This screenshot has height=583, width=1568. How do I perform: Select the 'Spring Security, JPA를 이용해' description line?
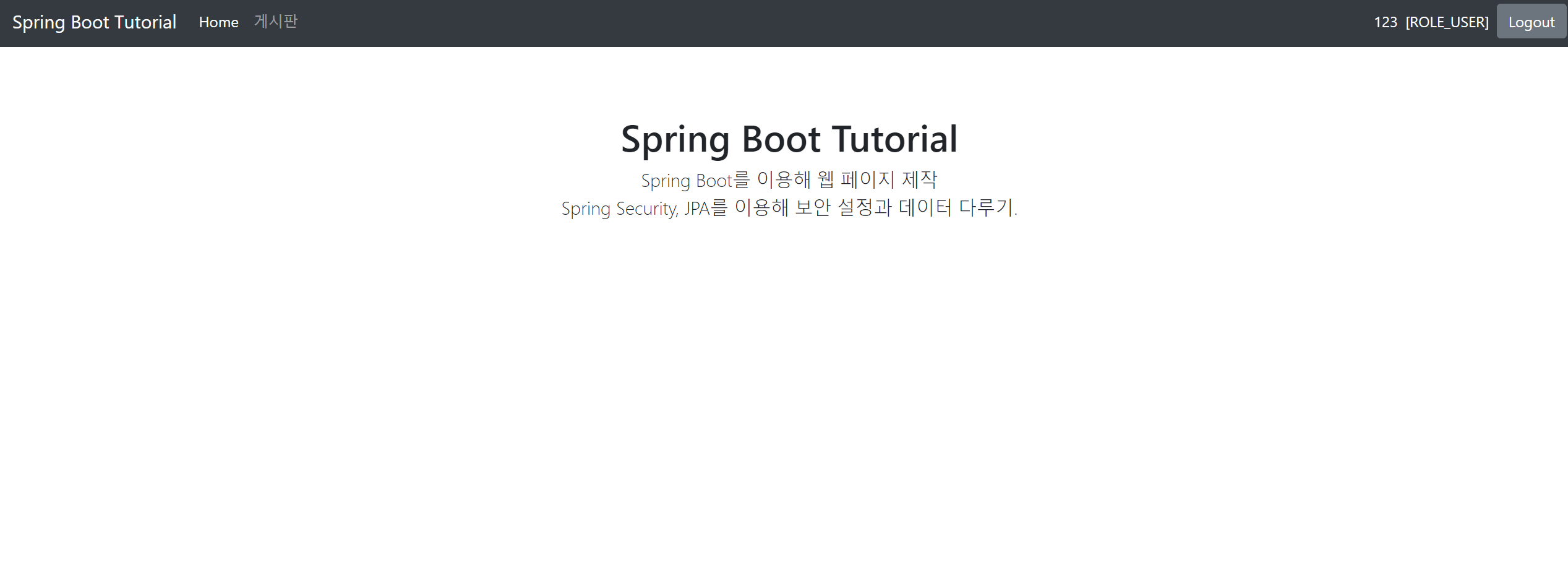coord(789,208)
